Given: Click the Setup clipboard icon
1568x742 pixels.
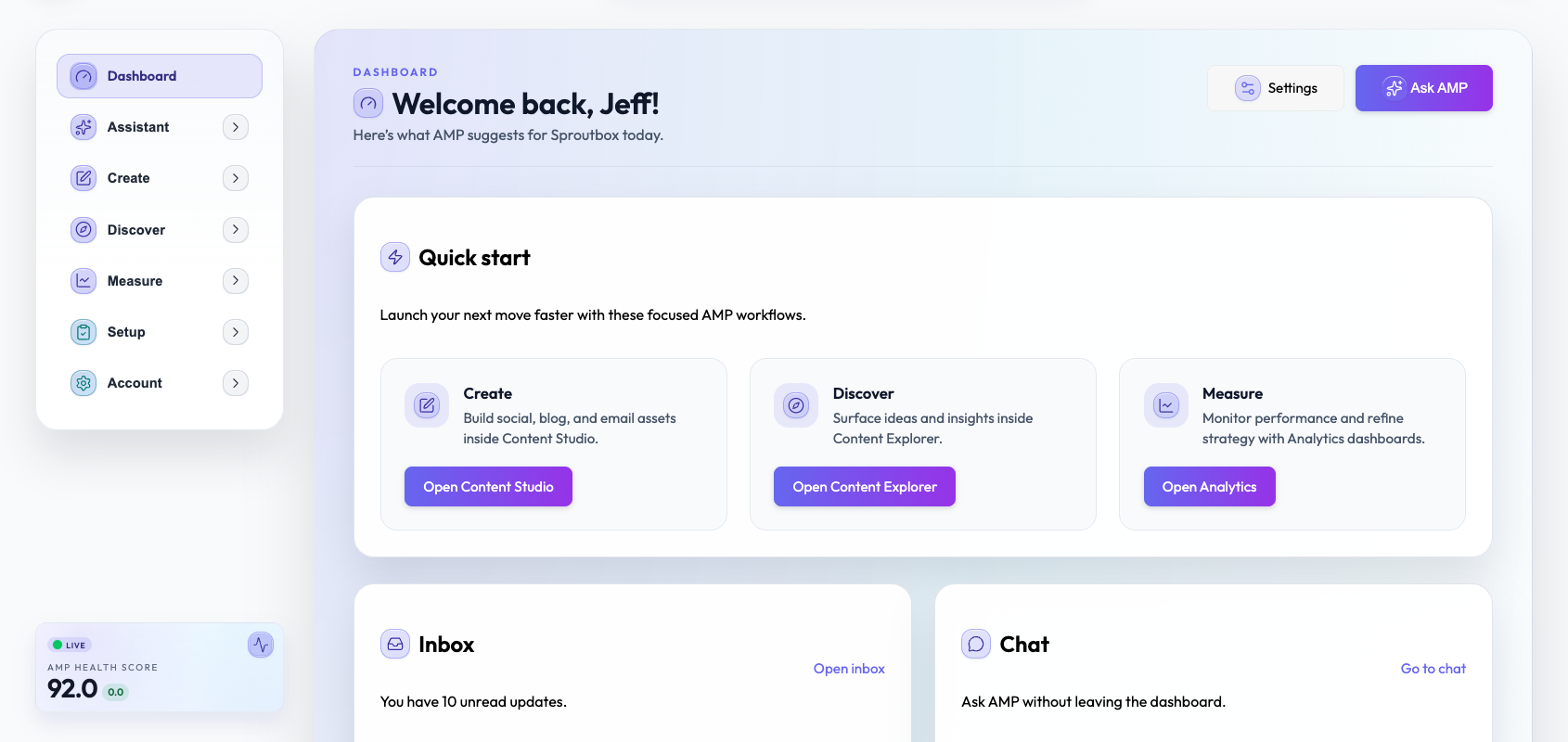Looking at the screenshot, I should (83, 331).
